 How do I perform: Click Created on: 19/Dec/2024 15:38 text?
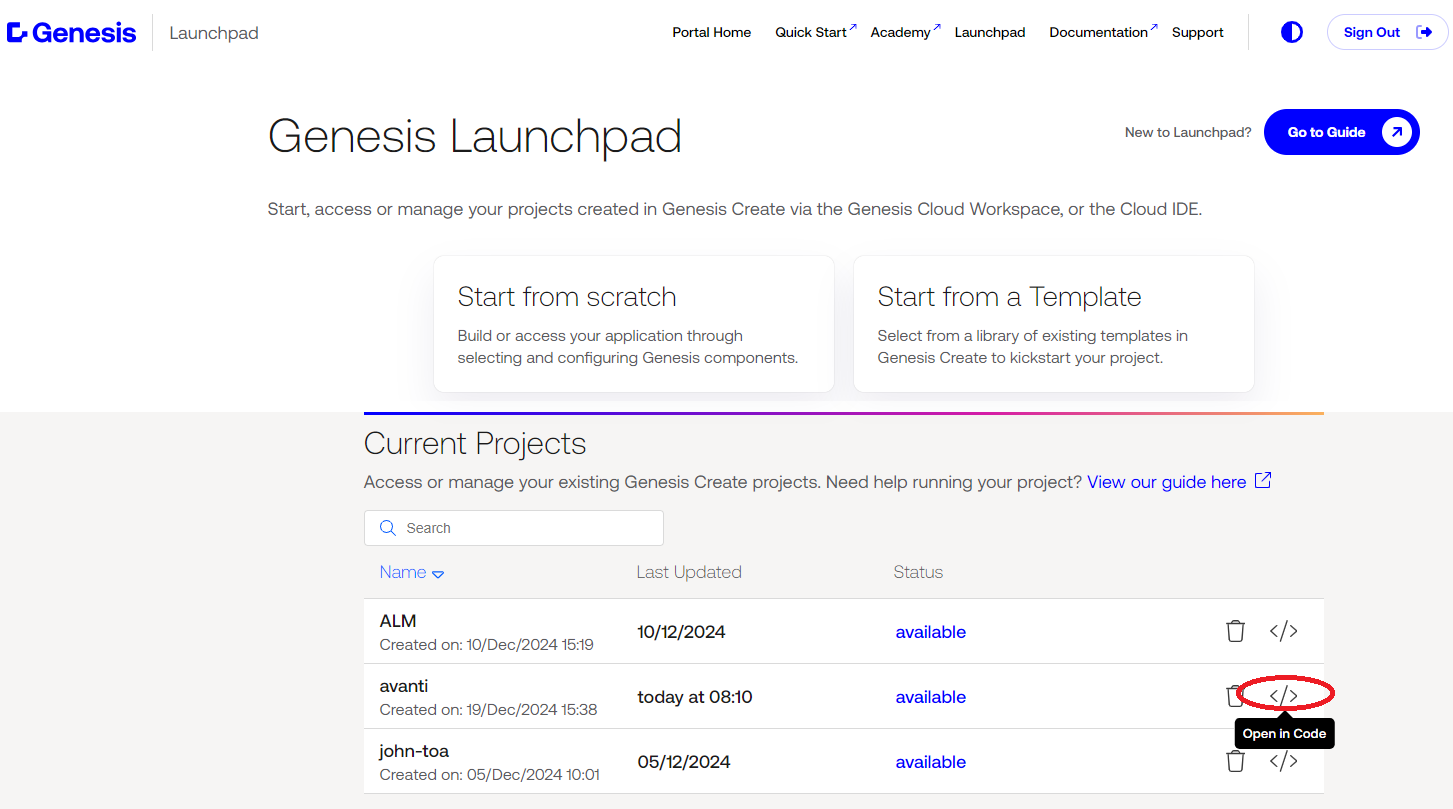pyautogui.click(x=488, y=710)
